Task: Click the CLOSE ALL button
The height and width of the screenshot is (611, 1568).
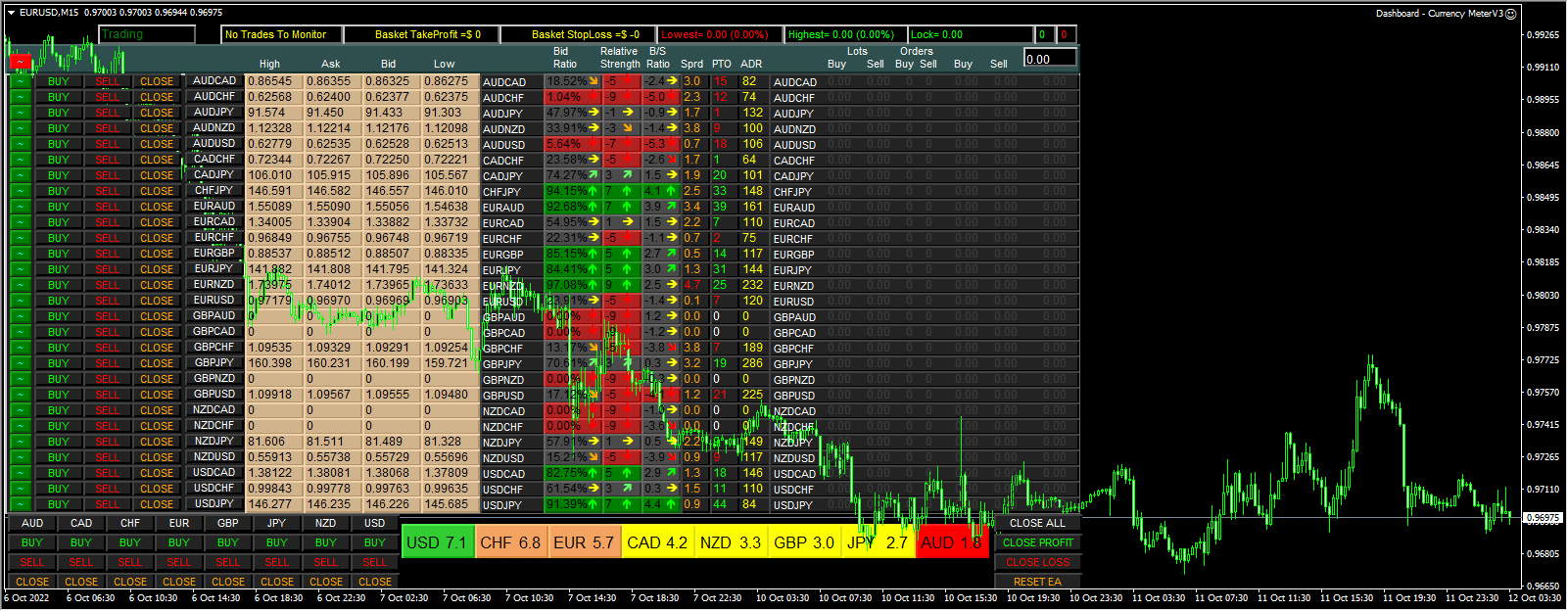Action: (1037, 523)
